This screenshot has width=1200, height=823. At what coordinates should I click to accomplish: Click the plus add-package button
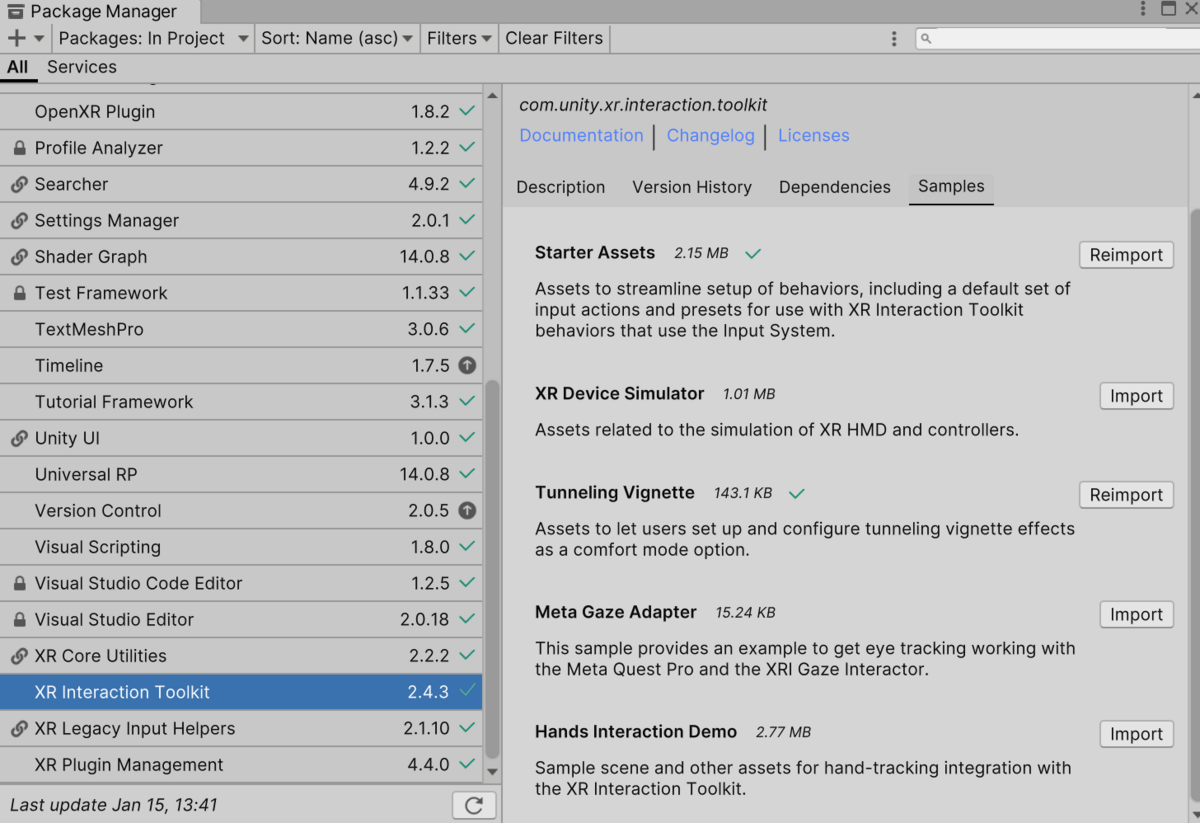click(x=17, y=38)
